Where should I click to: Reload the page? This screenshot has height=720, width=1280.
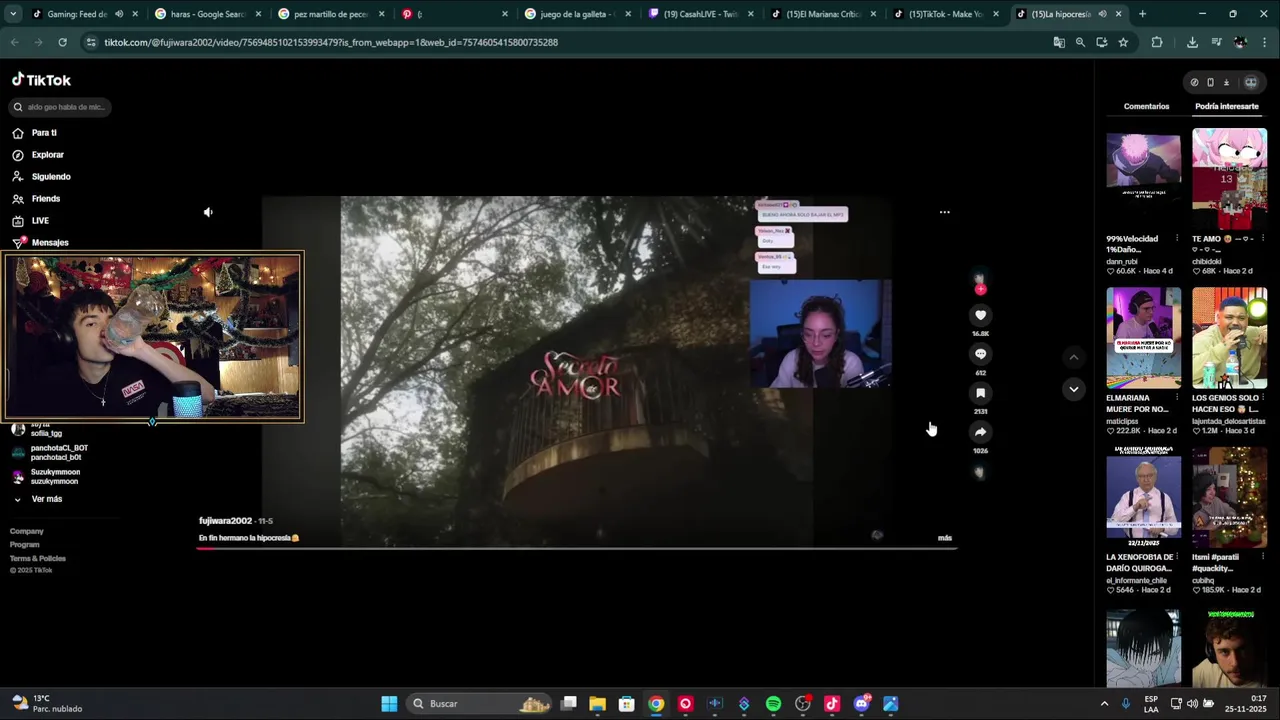click(x=62, y=42)
